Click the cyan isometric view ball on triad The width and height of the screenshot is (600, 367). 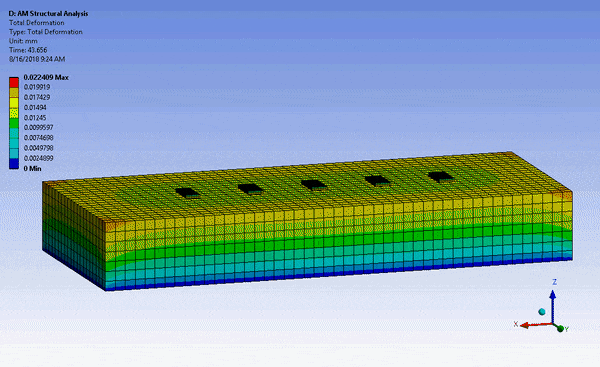point(542,312)
